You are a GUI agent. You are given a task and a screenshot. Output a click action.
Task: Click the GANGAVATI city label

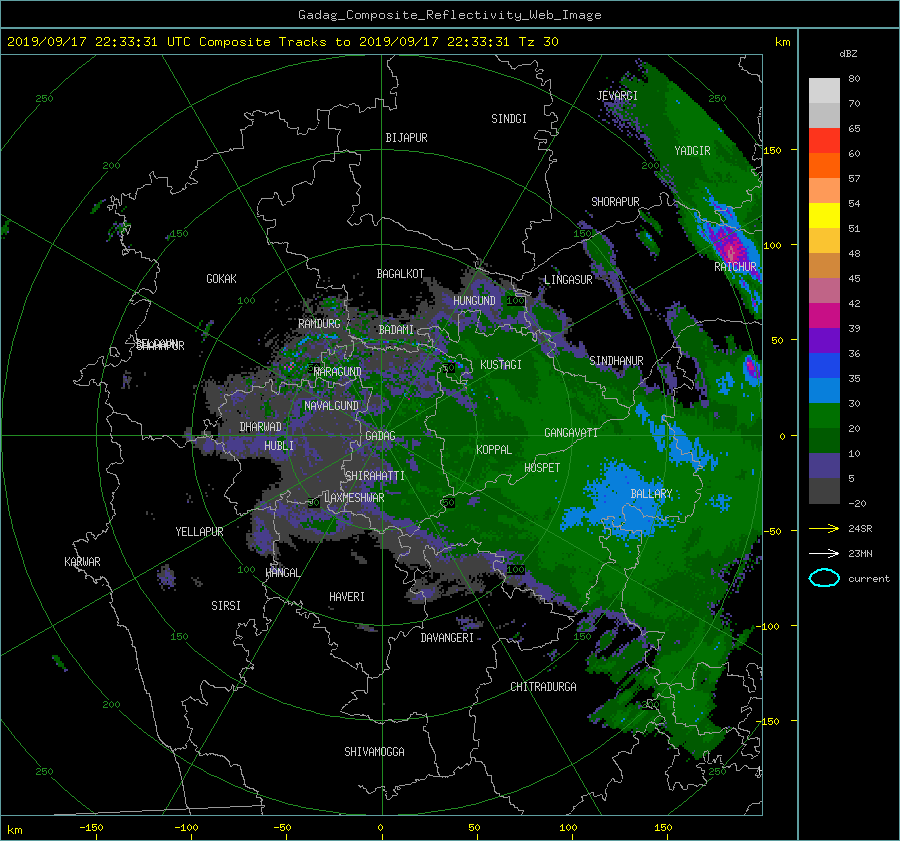pos(571,433)
